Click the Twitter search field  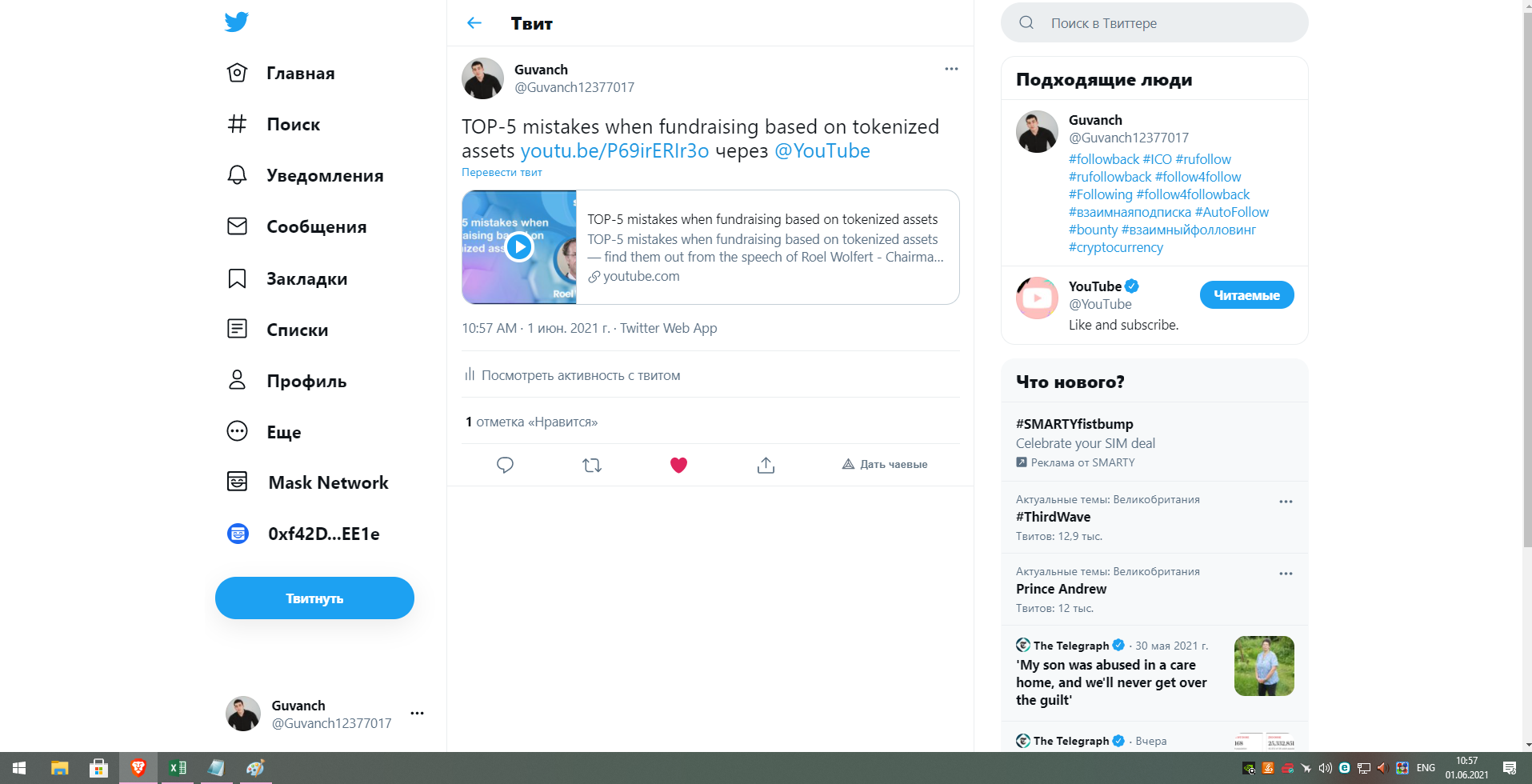(1154, 23)
